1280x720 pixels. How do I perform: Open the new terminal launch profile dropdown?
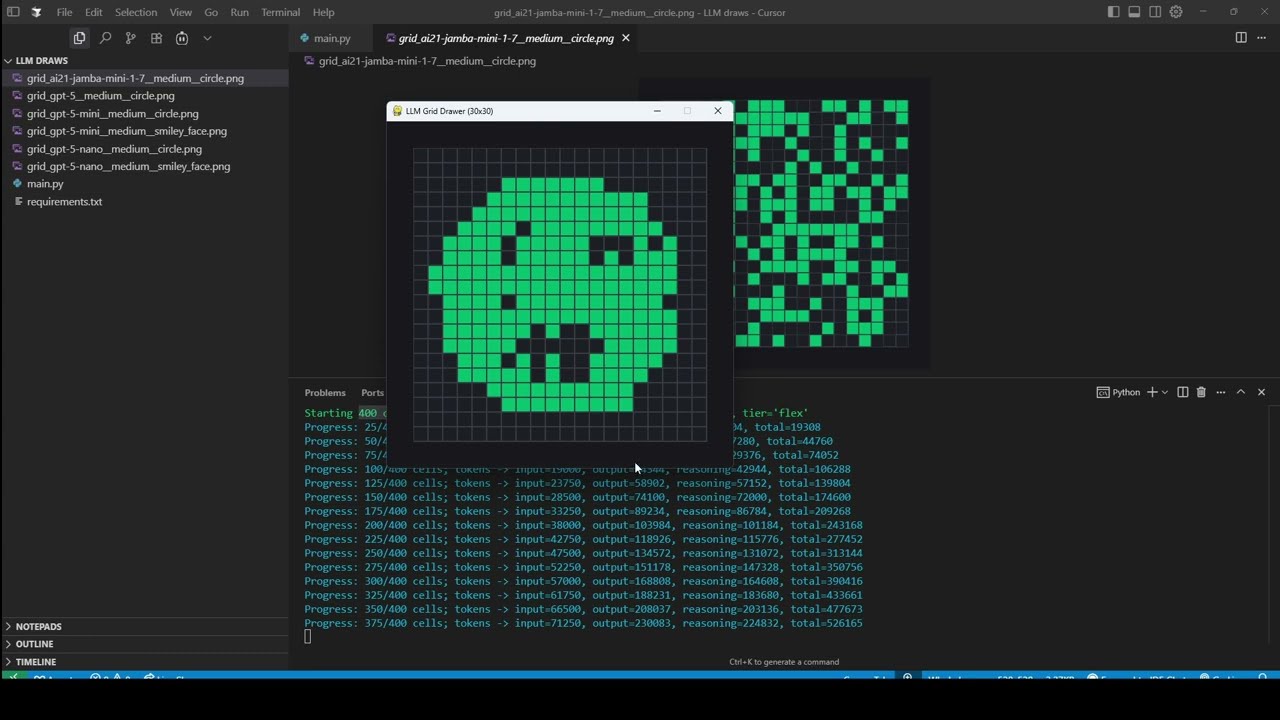pos(1165,393)
